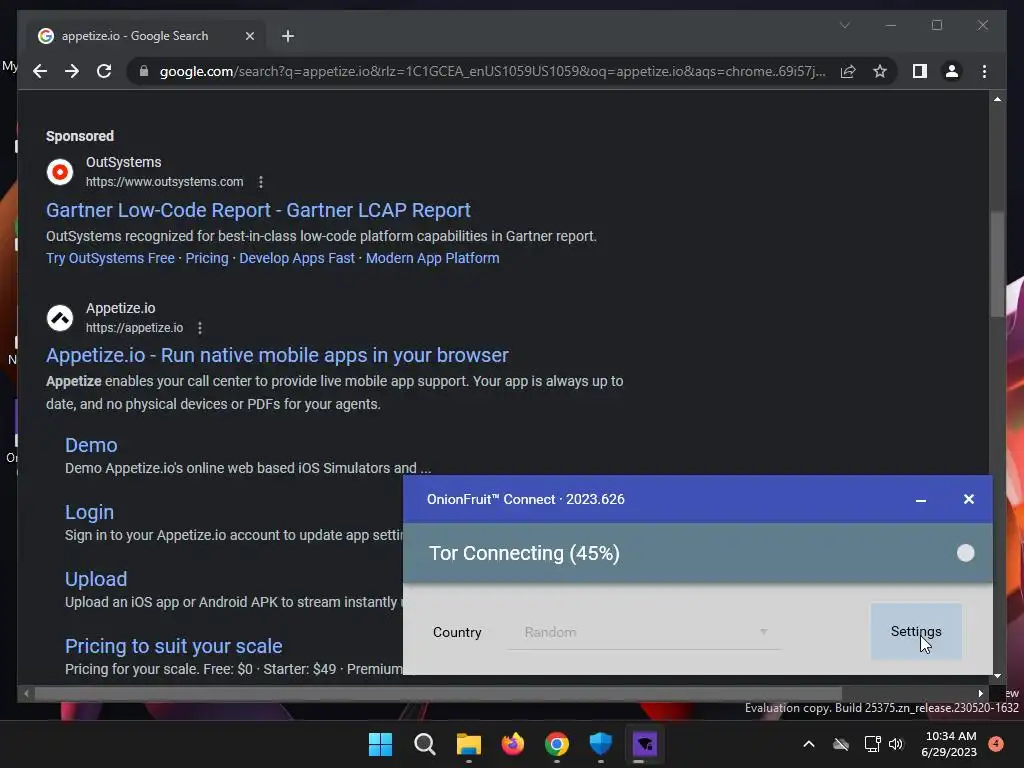
Task: Open Appetize.io result options menu
Action: (200, 328)
